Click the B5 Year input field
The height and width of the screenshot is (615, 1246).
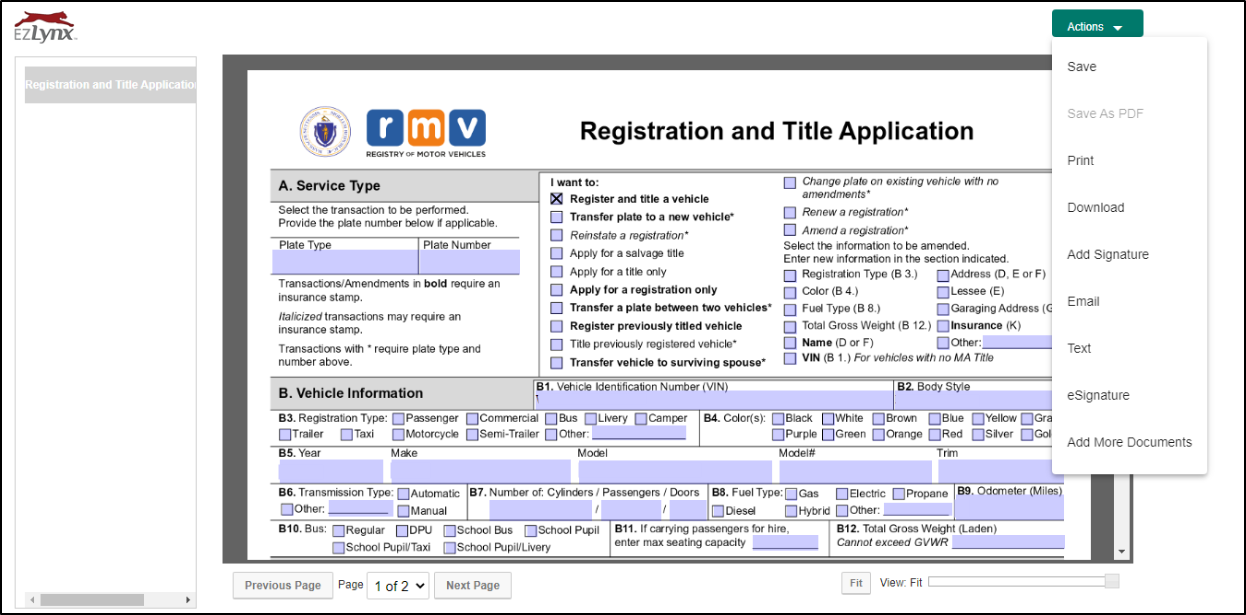331,472
